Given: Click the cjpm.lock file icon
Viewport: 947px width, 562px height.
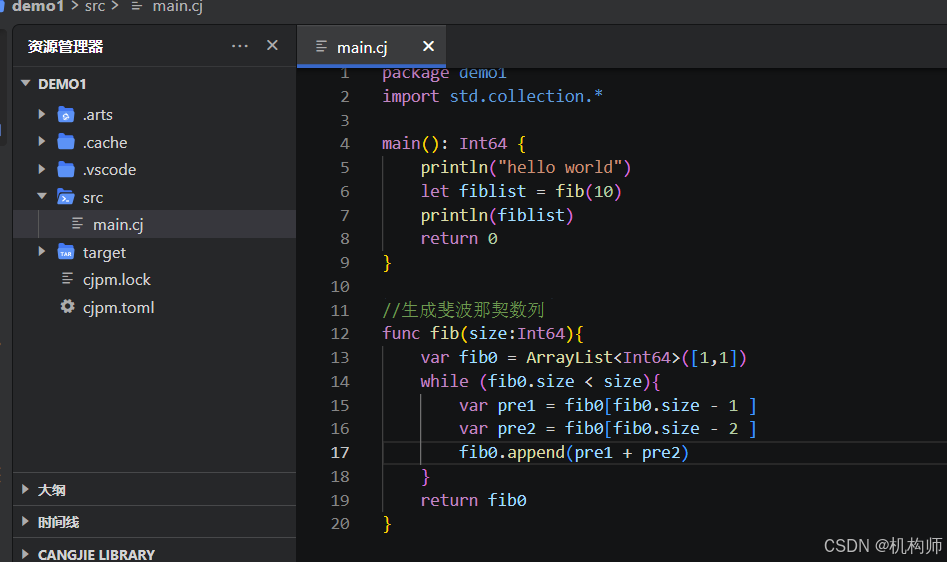Looking at the screenshot, I should coord(68,278).
